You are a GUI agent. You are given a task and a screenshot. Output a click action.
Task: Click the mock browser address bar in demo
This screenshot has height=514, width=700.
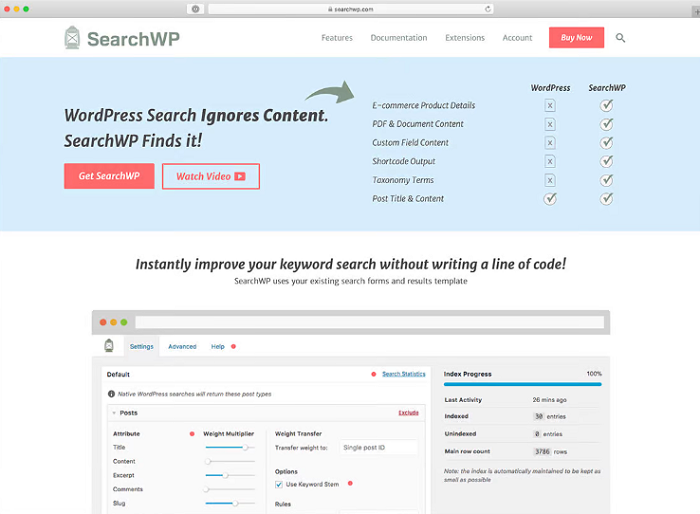point(370,322)
